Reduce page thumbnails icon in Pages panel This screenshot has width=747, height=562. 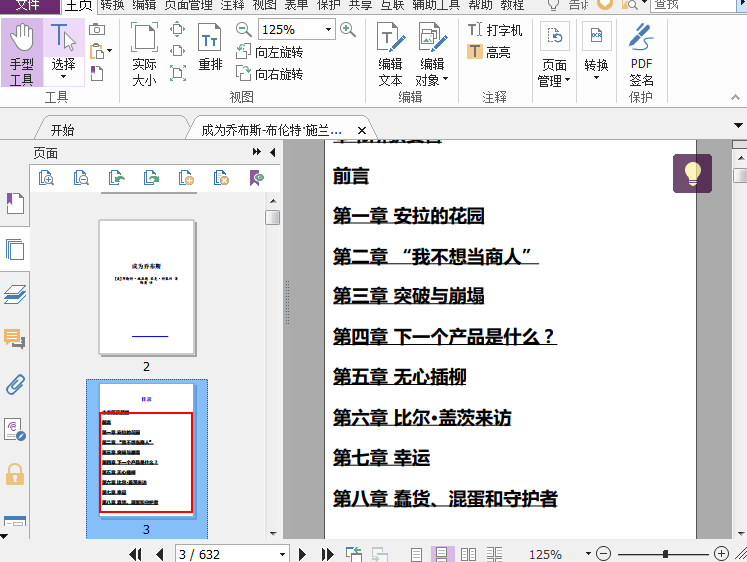tap(81, 178)
